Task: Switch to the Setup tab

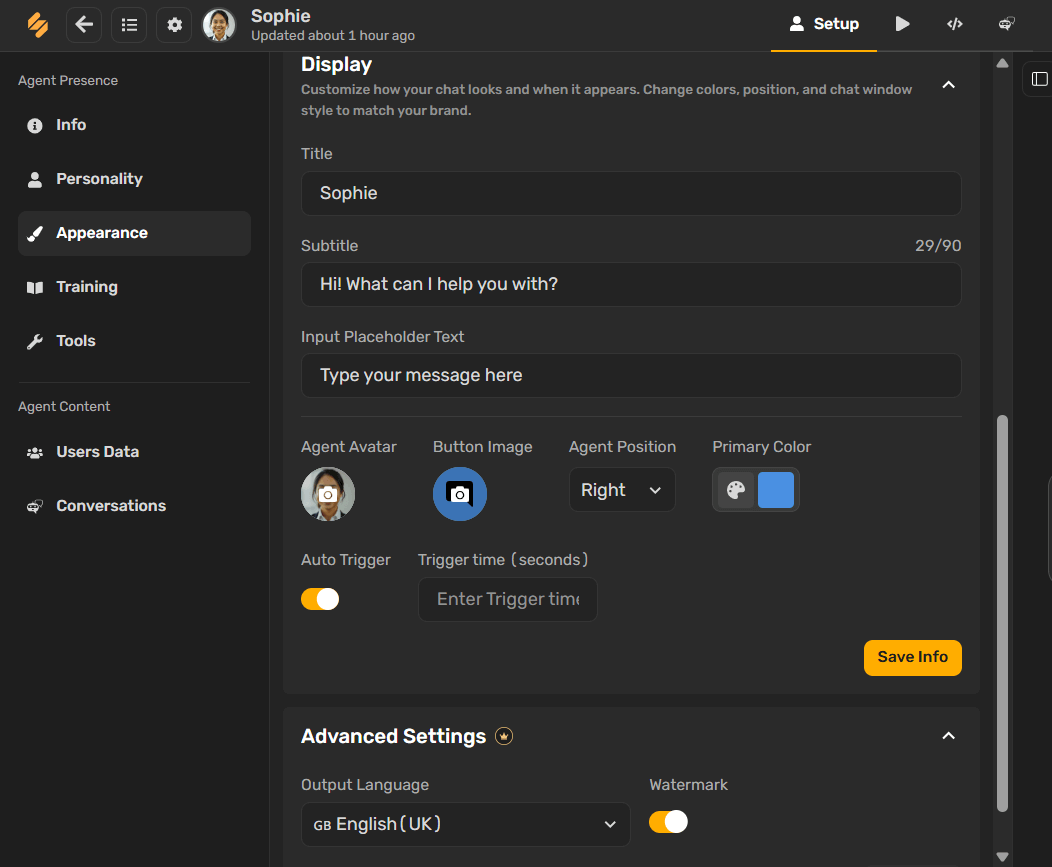Action: click(824, 24)
